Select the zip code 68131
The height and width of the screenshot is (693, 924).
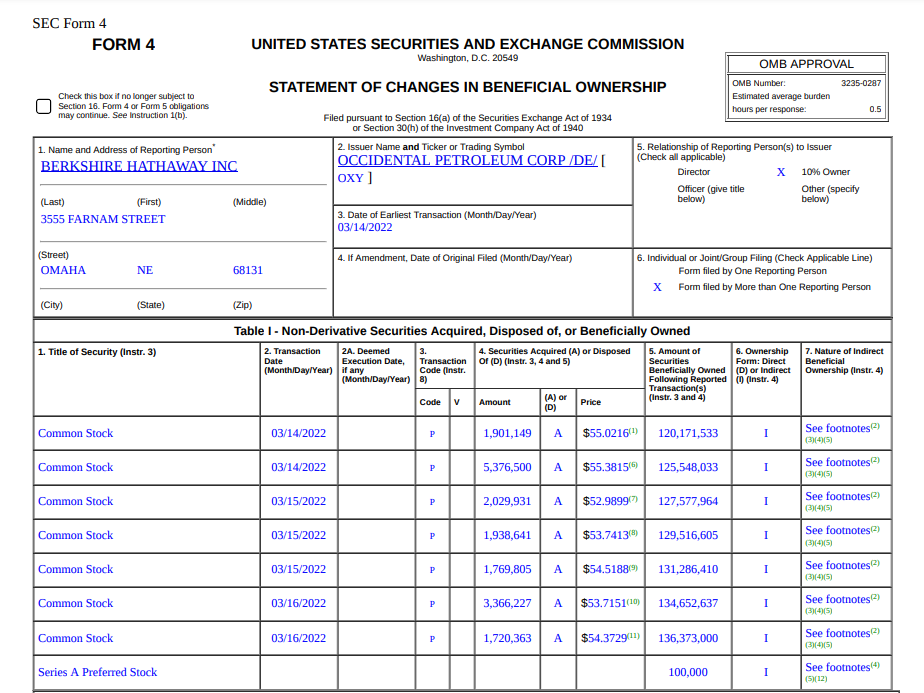(248, 270)
